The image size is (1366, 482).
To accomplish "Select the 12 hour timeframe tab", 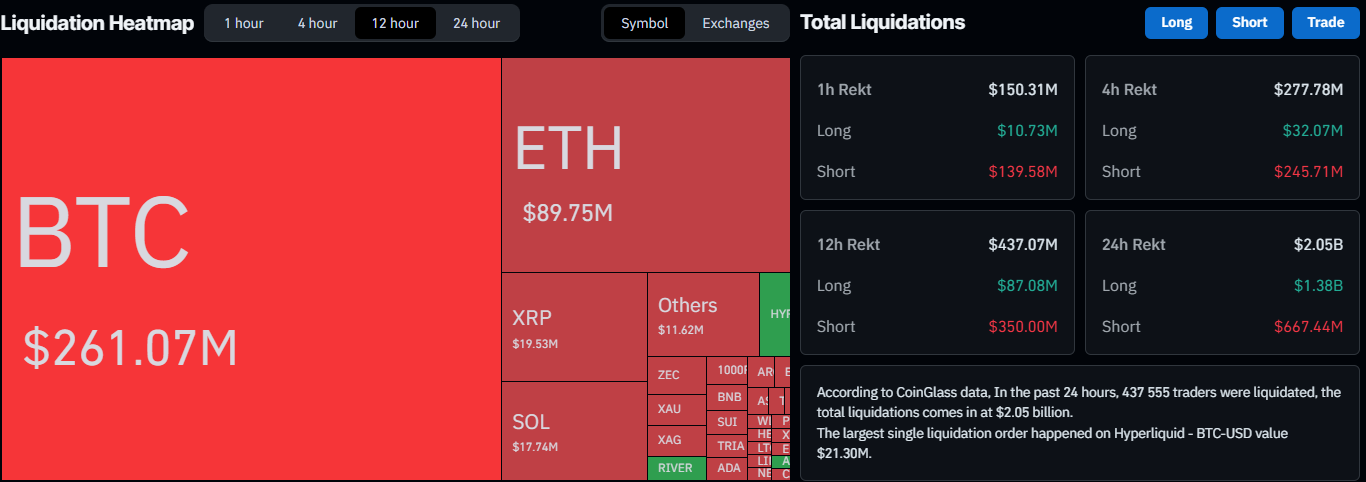I will [x=395, y=23].
